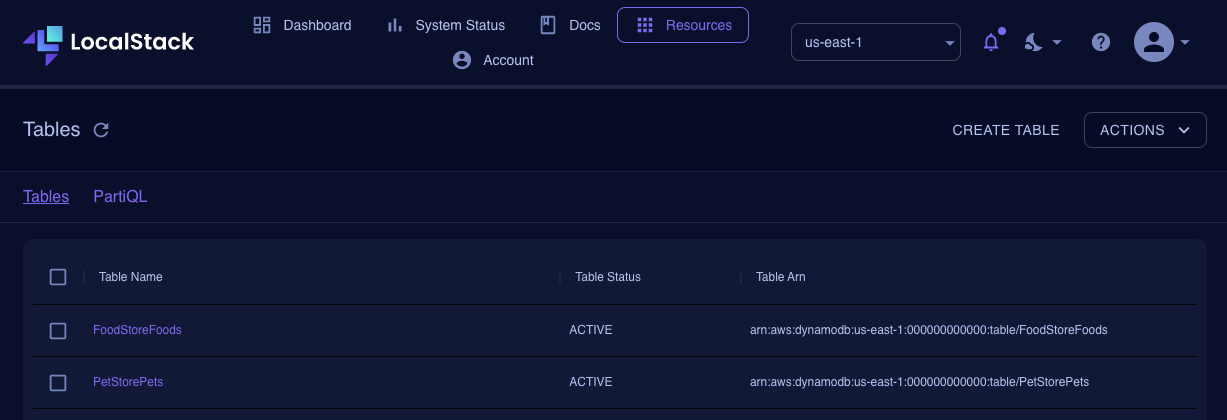This screenshot has width=1227, height=420.
Task: Refresh the Tables list
Action: click(101, 130)
